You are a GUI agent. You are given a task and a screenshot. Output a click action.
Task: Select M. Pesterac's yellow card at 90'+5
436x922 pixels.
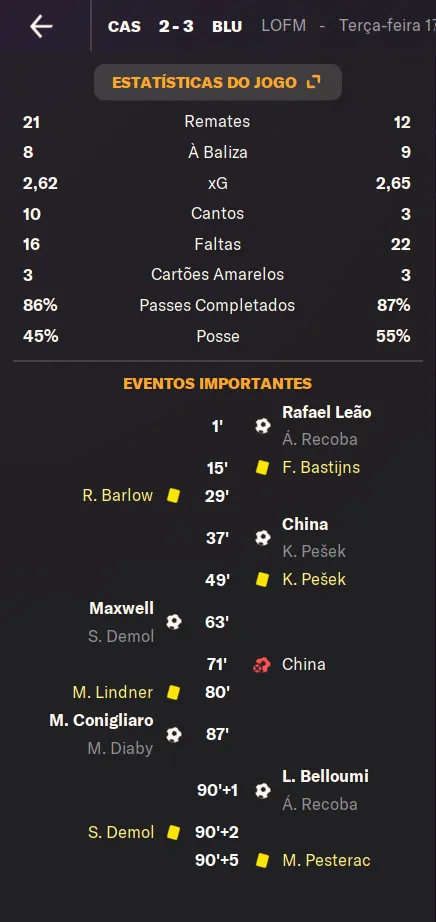(262, 860)
